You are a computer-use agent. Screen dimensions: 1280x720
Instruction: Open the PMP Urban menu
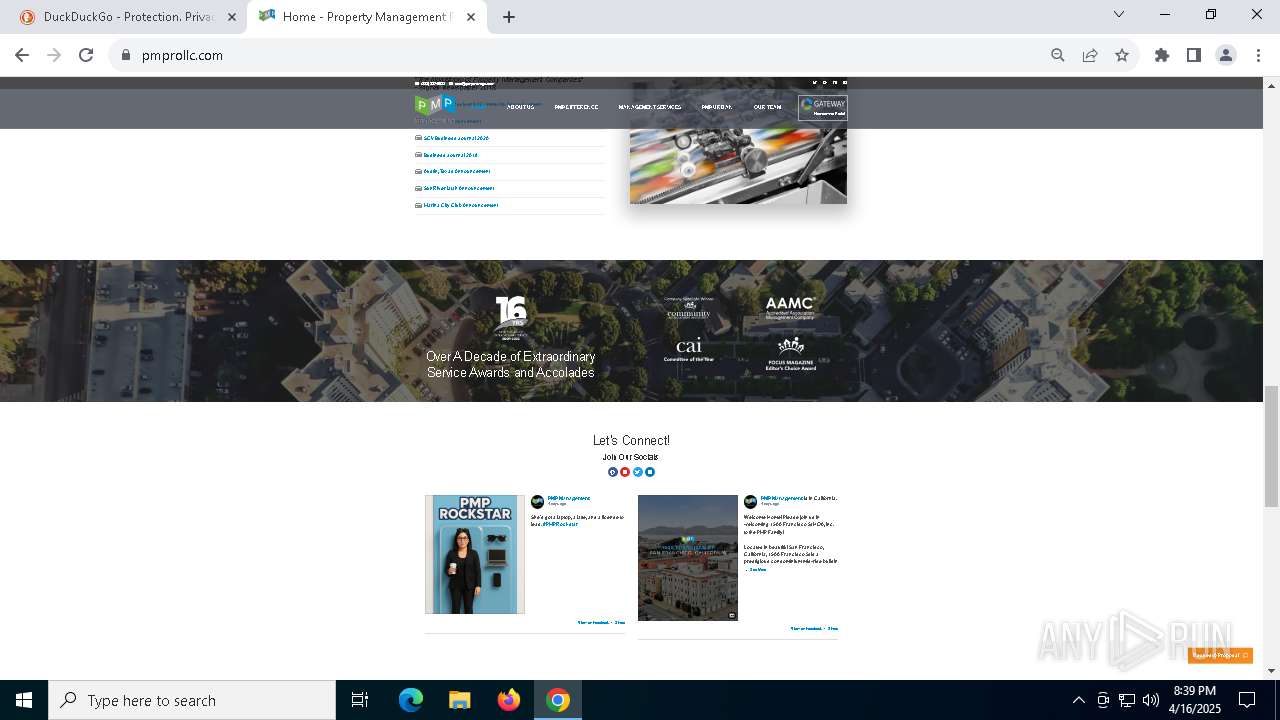[717, 107]
